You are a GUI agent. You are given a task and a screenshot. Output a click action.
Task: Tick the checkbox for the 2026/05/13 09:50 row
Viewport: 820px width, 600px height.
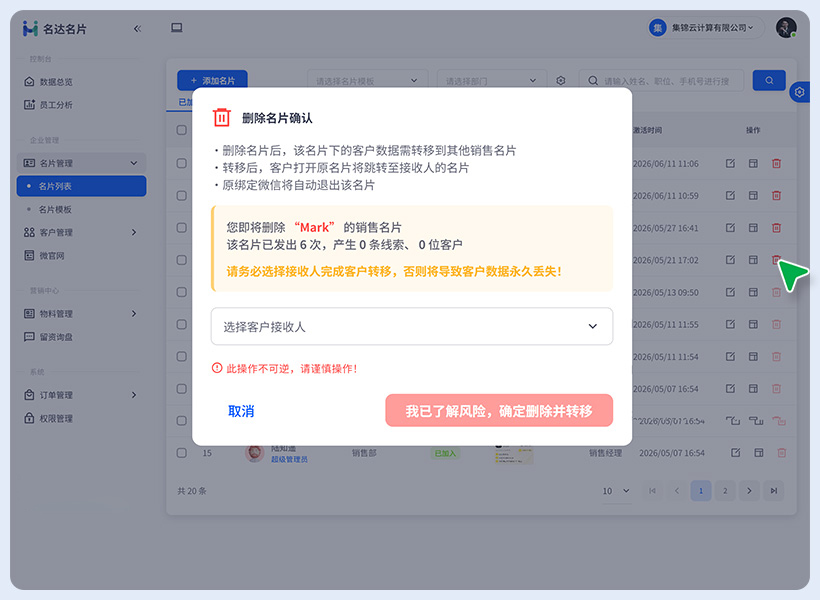[x=181, y=292]
